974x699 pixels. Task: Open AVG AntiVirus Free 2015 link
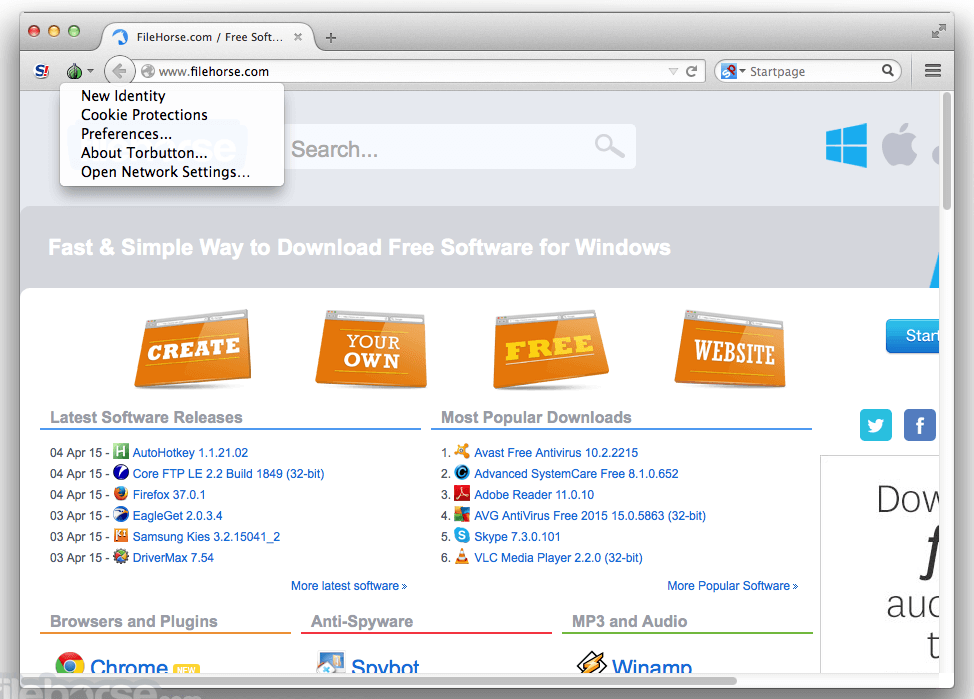(x=589, y=516)
